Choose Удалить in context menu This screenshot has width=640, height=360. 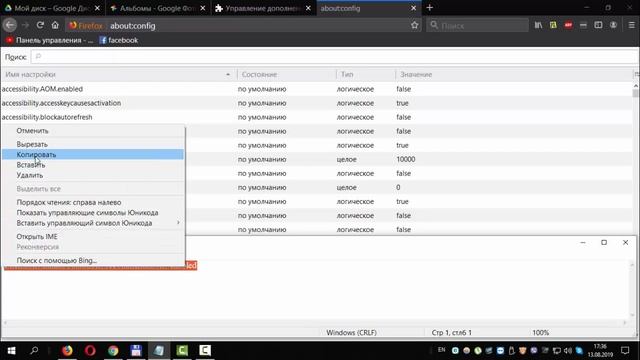click(93, 175)
